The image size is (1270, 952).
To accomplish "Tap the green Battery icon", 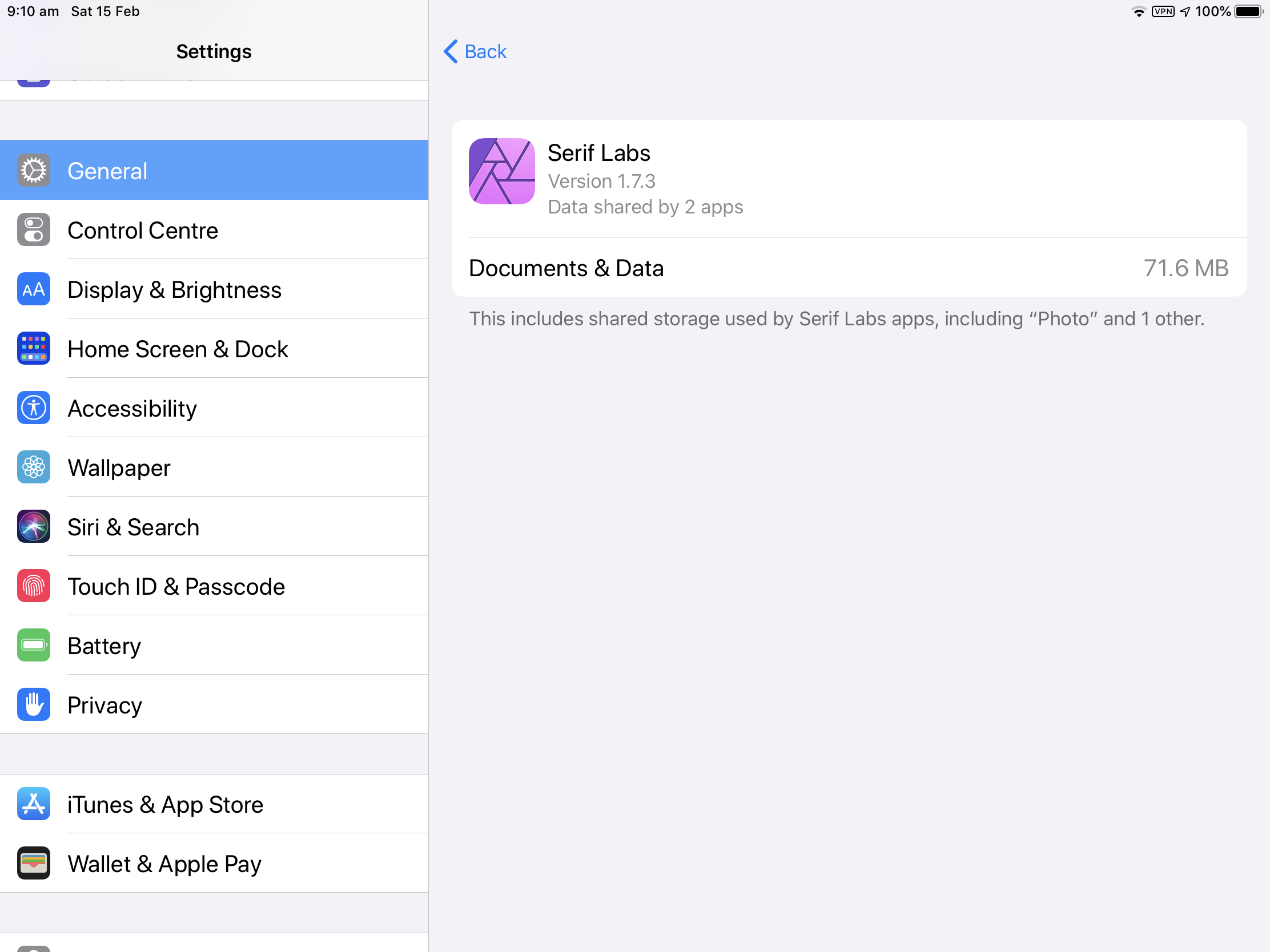I will pyautogui.click(x=33, y=646).
